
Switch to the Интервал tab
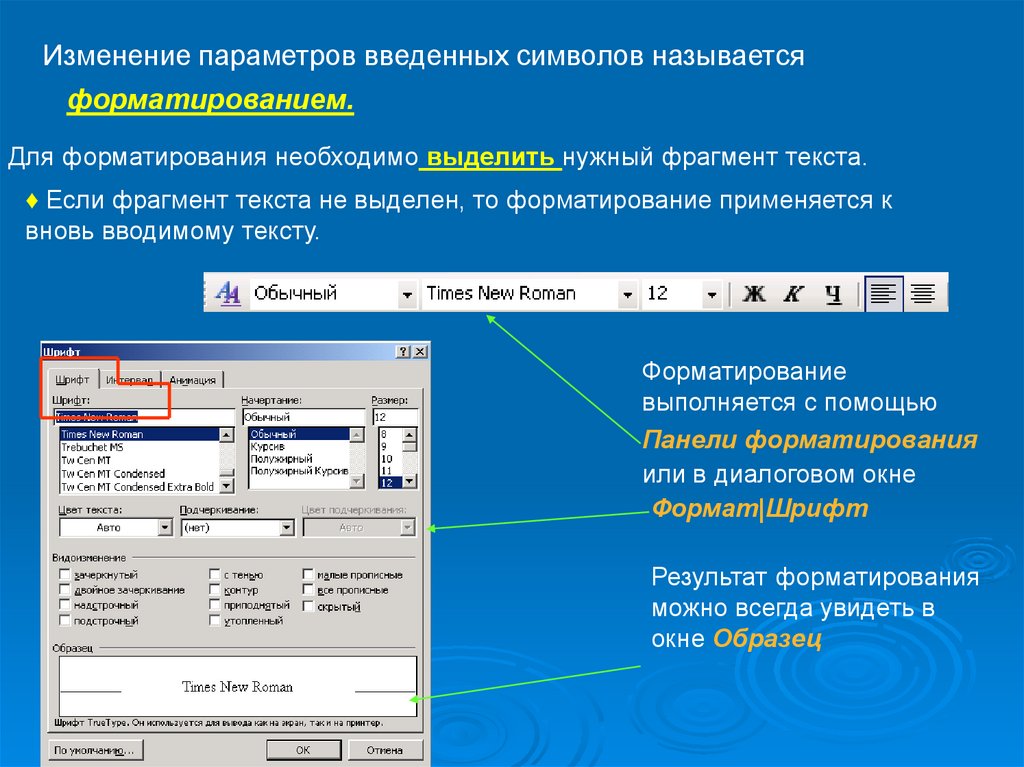tap(130, 380)
